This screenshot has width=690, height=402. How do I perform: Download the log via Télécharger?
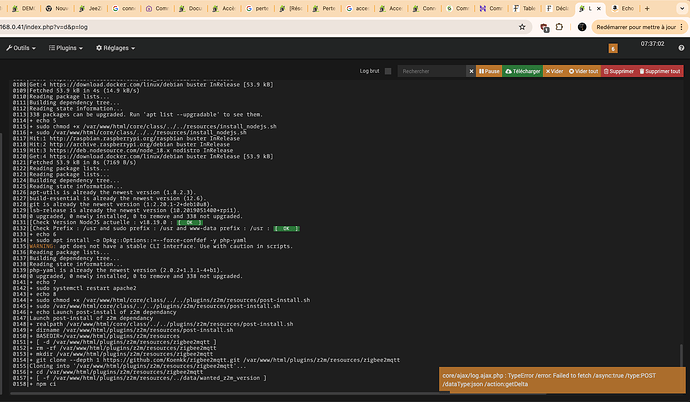click(x=523, y=71)
